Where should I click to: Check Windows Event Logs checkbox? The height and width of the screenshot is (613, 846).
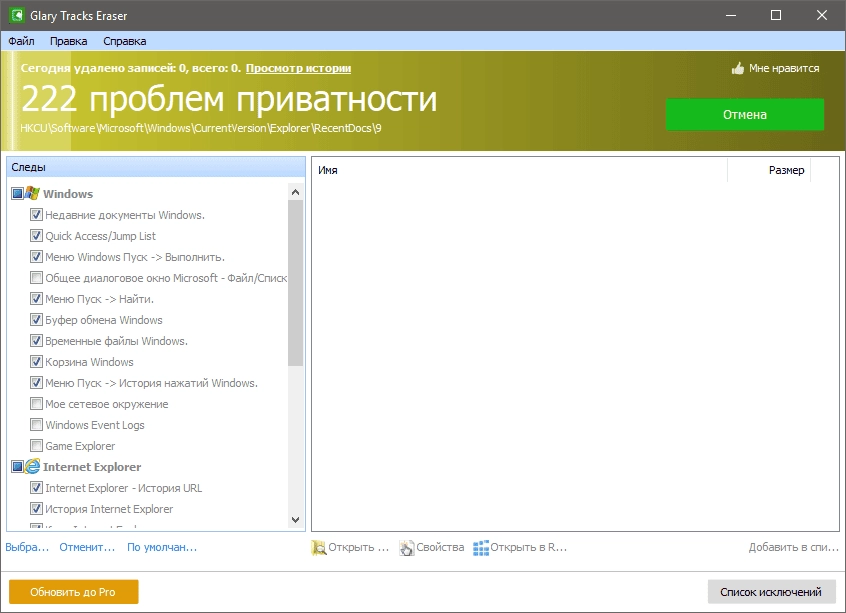click(36, 425)
